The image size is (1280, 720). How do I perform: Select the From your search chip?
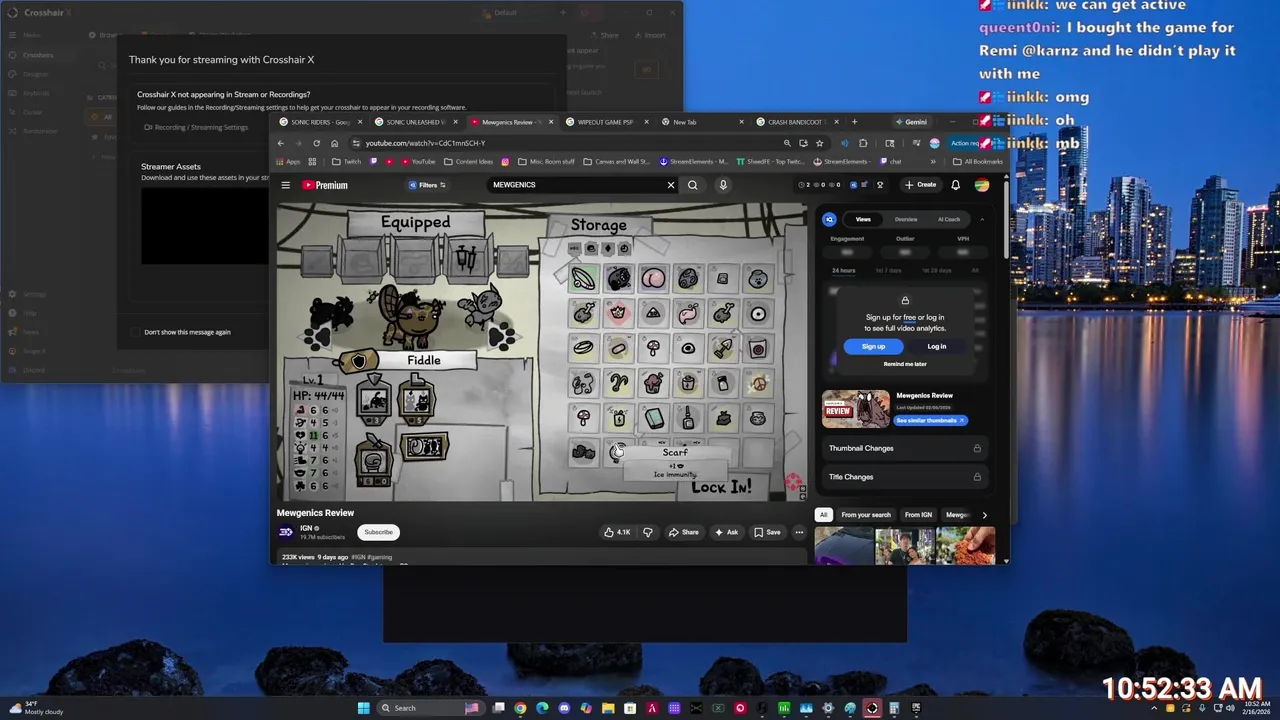(866, 515)
